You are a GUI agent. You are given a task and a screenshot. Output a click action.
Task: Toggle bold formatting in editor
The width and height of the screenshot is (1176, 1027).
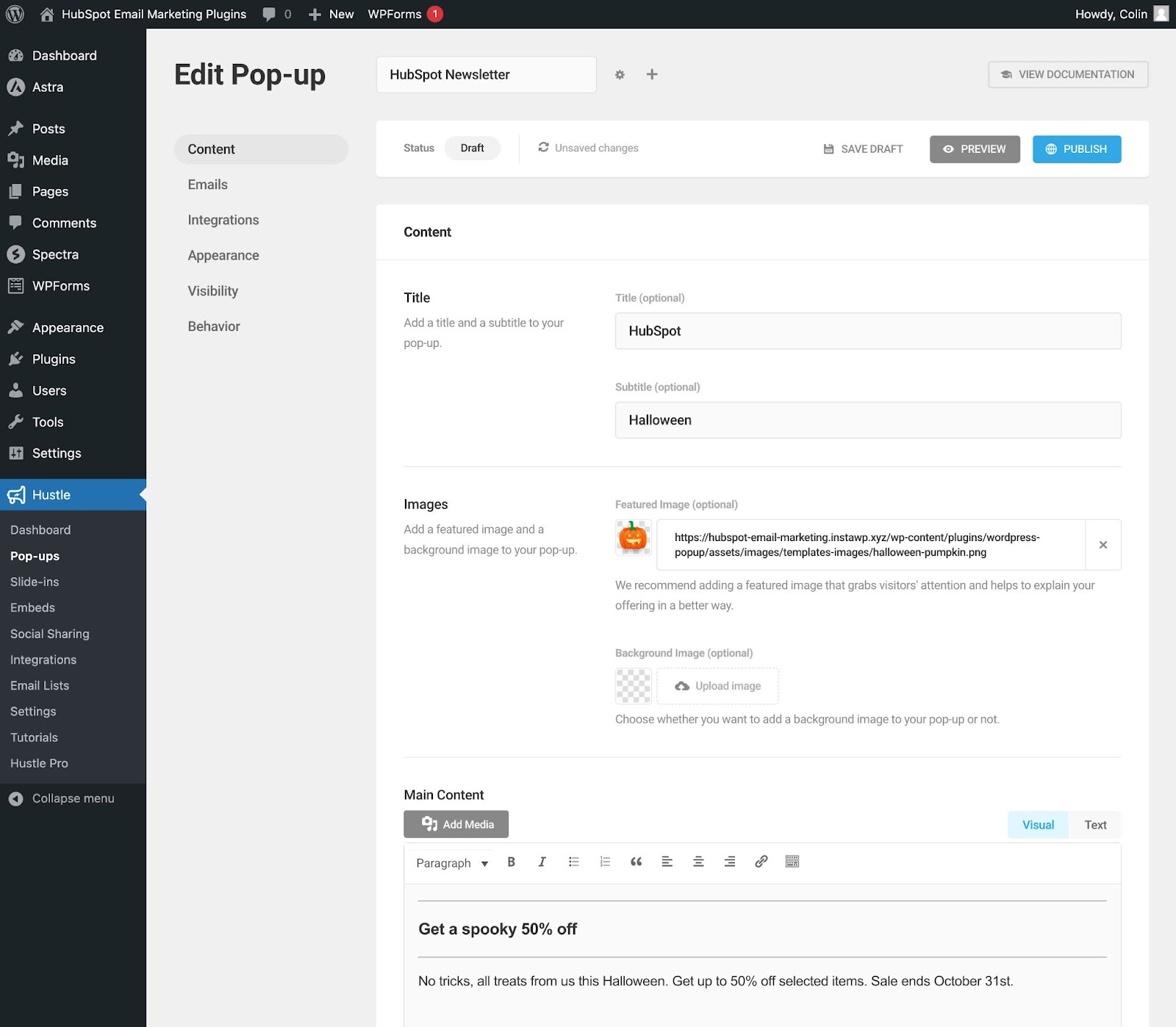(x=511, y=862)
